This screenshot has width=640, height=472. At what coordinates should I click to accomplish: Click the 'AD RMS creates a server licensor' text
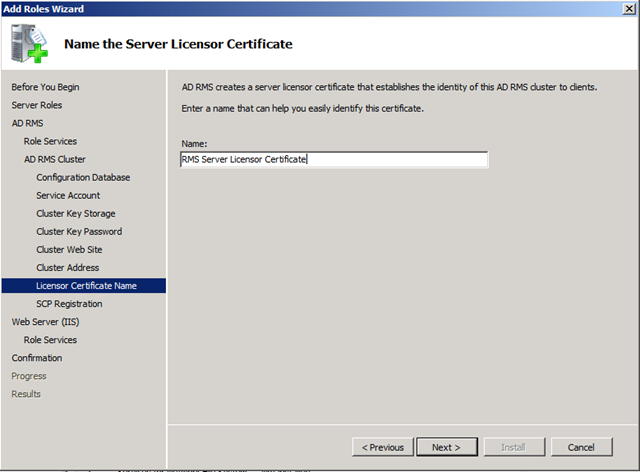389,87
